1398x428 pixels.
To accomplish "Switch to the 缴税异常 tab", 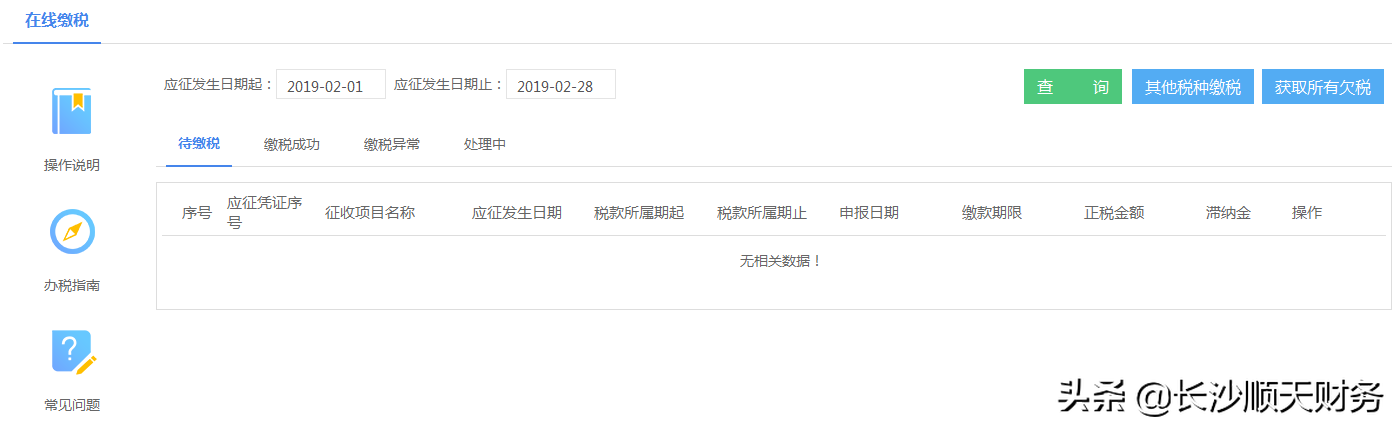I will tap(392, 144).
